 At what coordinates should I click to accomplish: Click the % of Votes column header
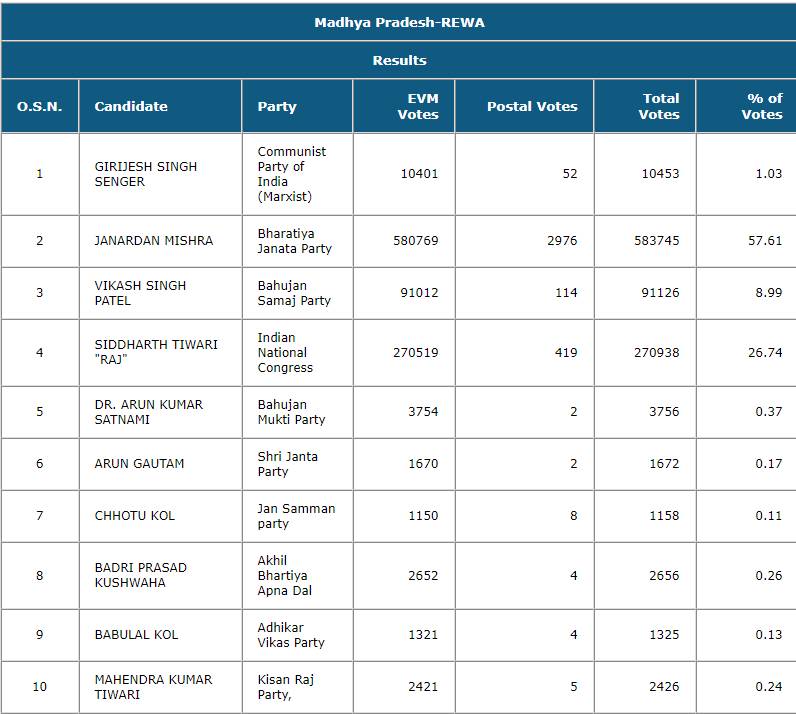pyautogui.click(x=762, y=106)
